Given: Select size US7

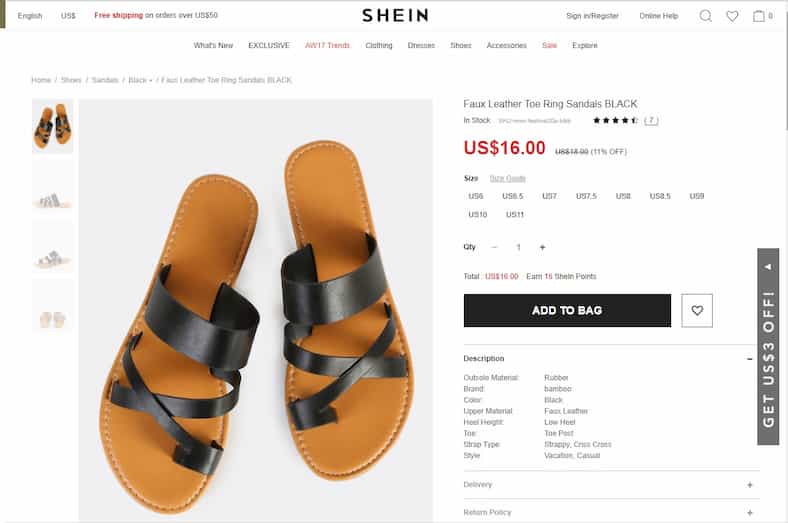Looking at the screenshot, I should click(x=549, y=196).
